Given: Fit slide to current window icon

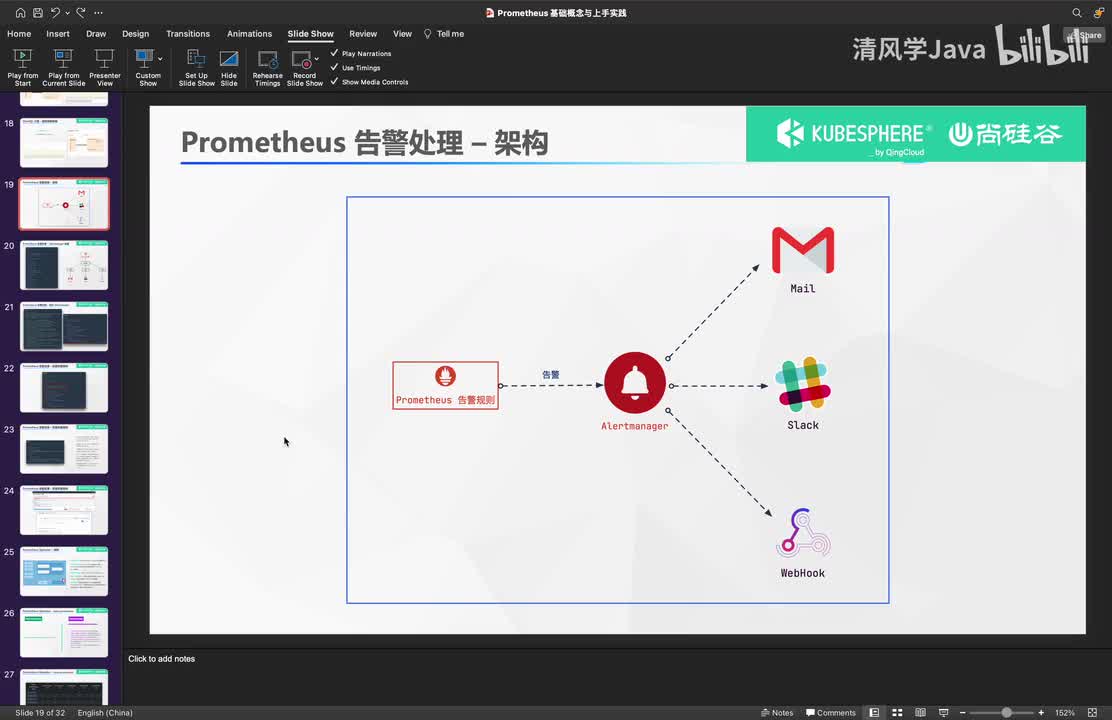Looking at the screenshot, I should click(x=1092, y=713).
